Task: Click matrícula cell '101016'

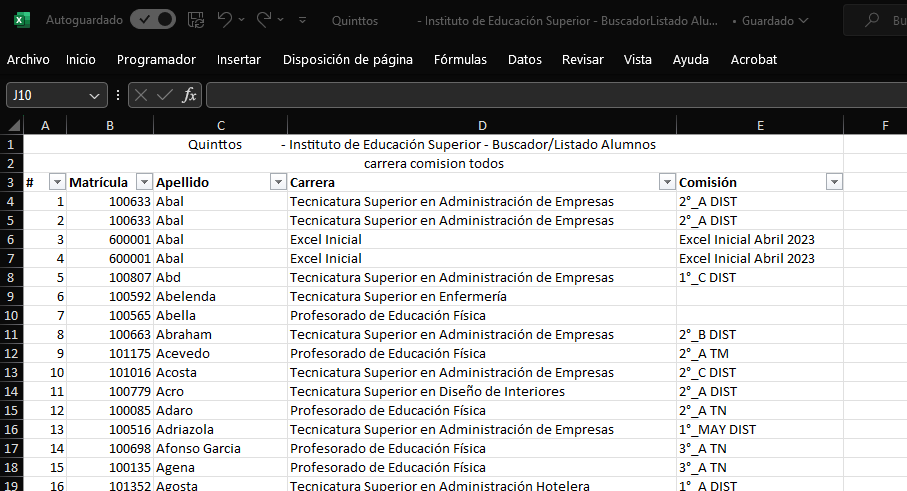Action: [110, 372]
